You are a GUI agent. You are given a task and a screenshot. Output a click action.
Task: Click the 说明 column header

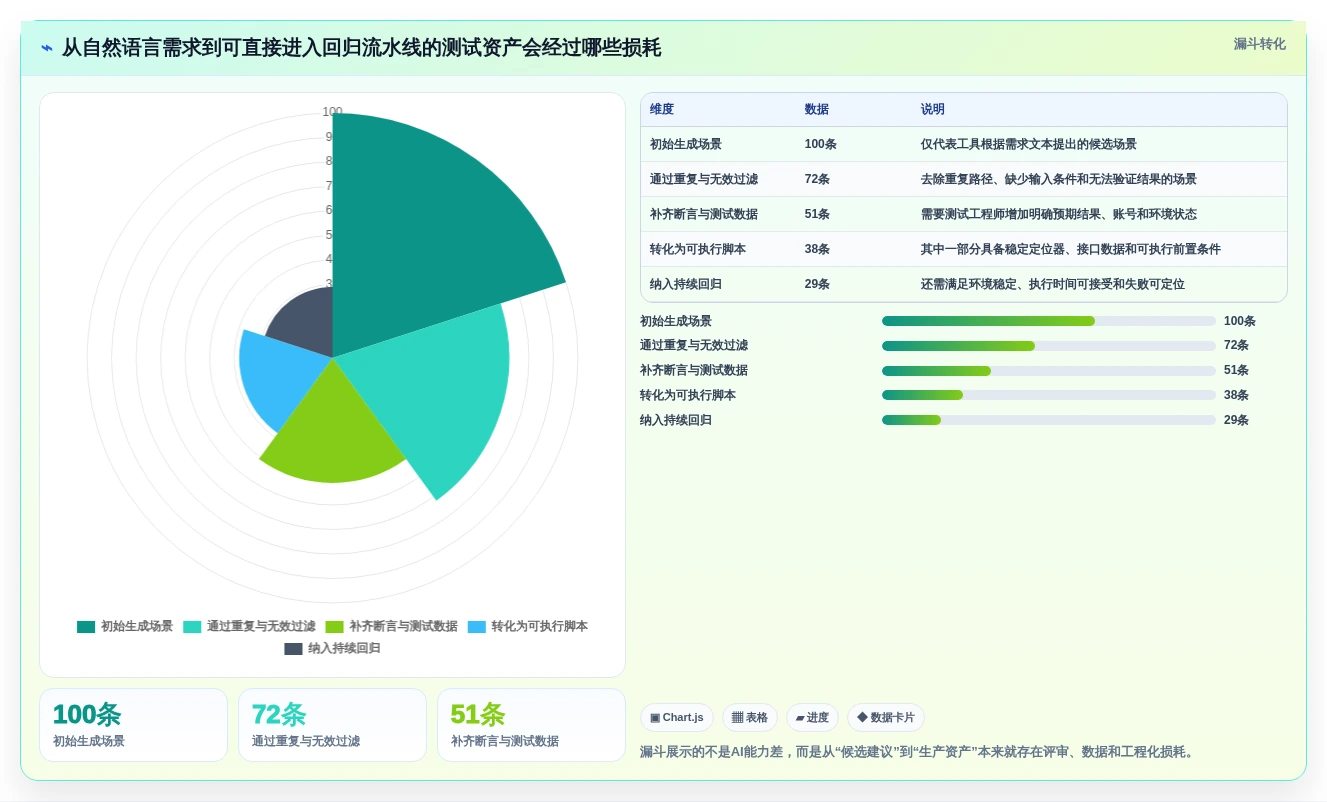tap(933, 110)
